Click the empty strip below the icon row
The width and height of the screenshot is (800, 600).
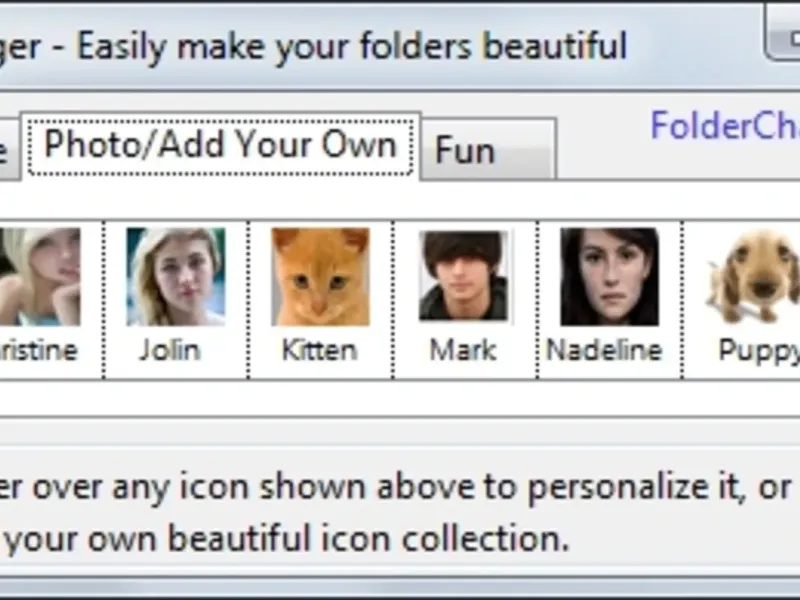point(400,398)
